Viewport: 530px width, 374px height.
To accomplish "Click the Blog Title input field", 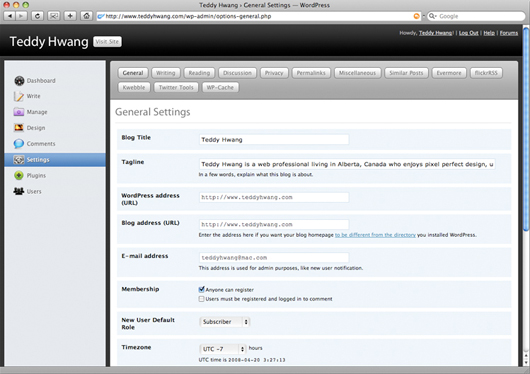I will [274, 140].
